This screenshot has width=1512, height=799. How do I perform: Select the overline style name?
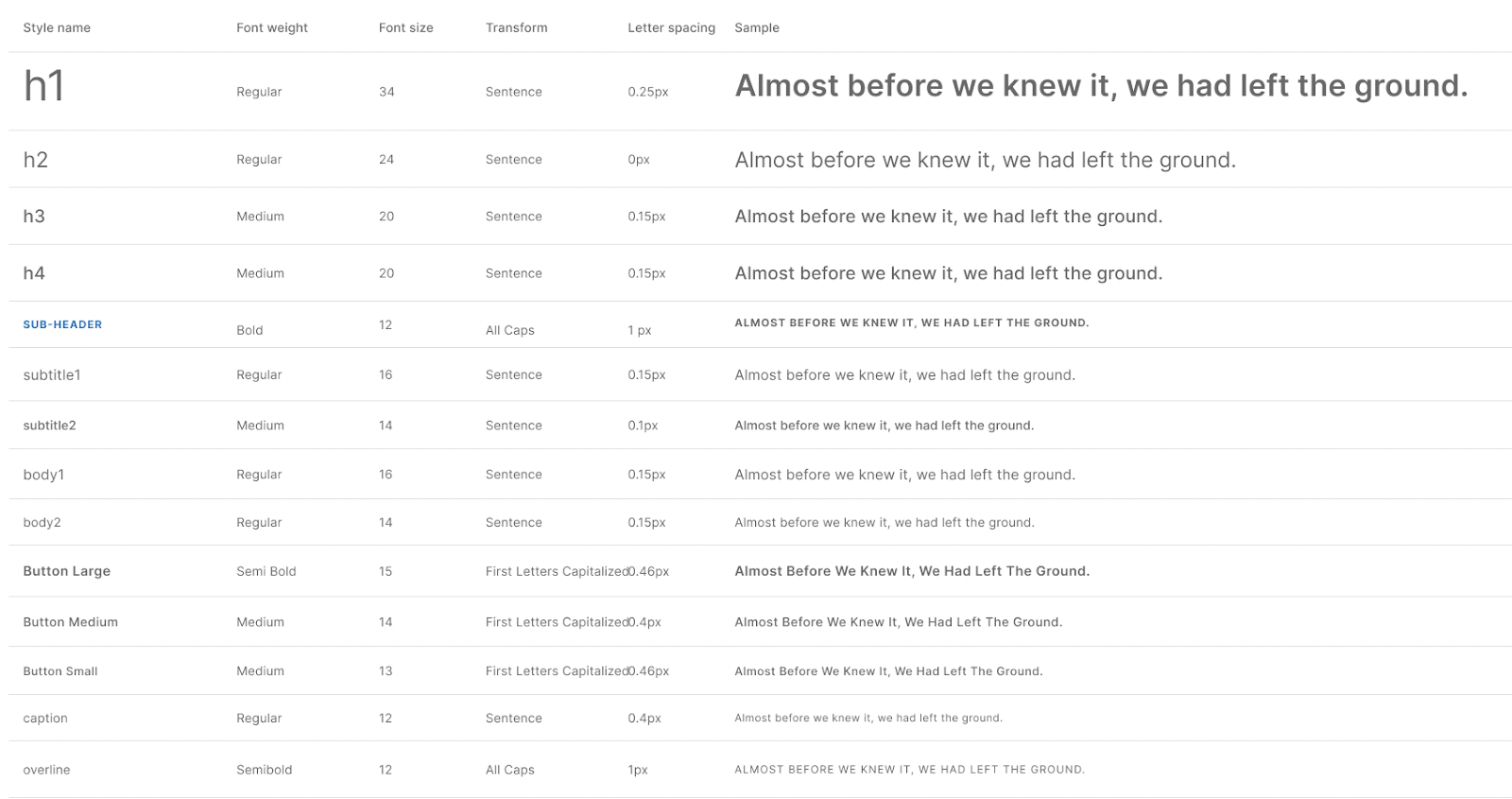click(47, 770)
